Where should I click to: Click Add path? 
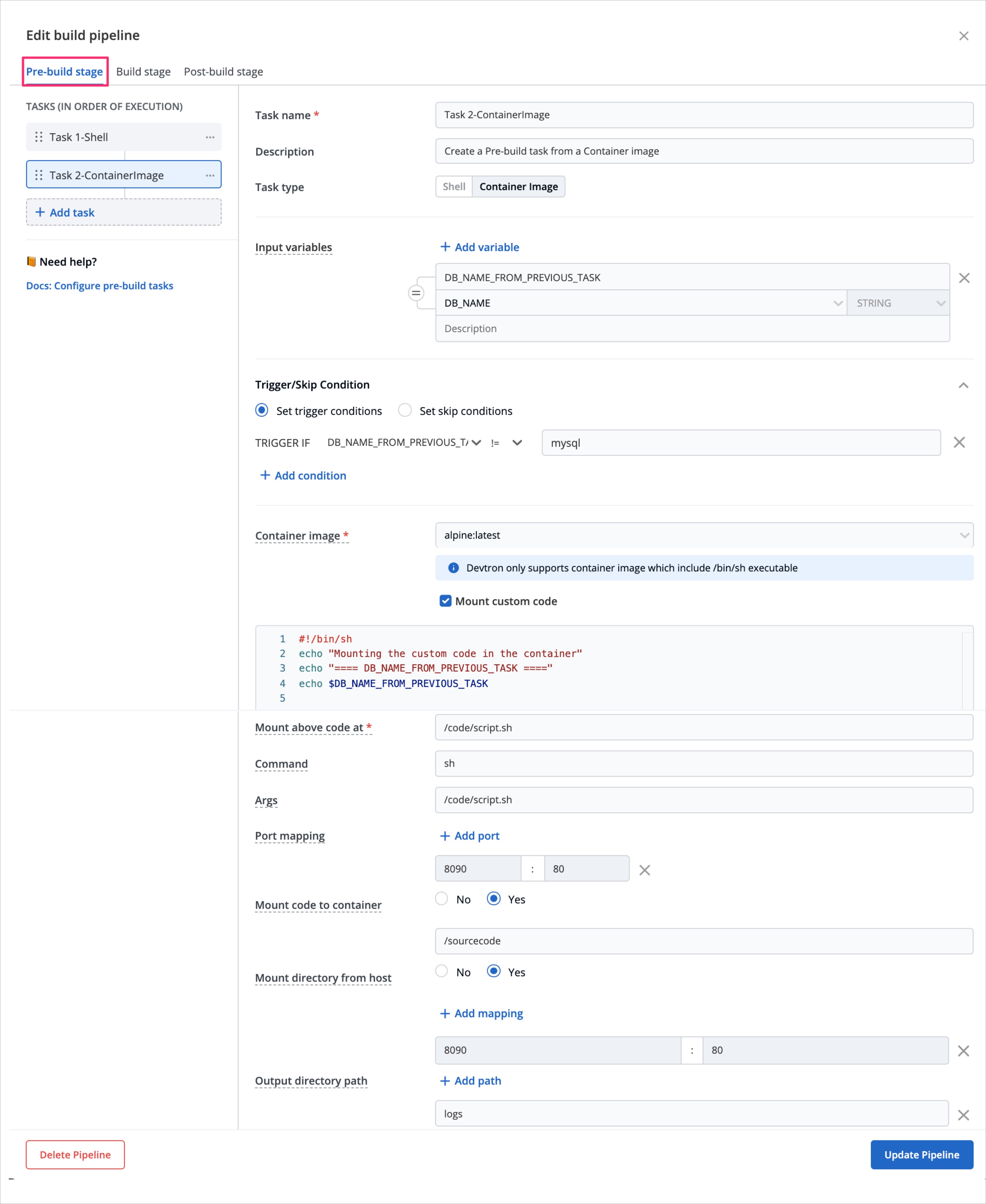pos(470,1081)
